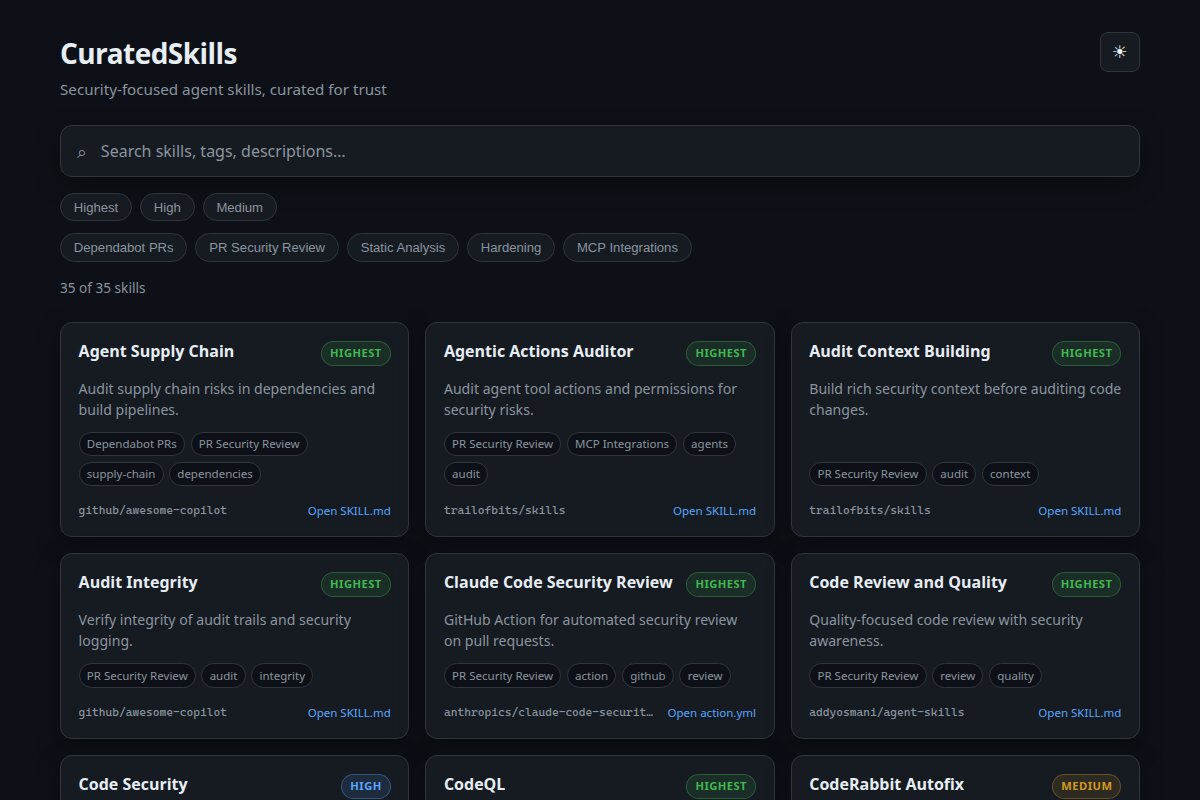Click the Agentic Actions Auditor card title

point(538,352)
